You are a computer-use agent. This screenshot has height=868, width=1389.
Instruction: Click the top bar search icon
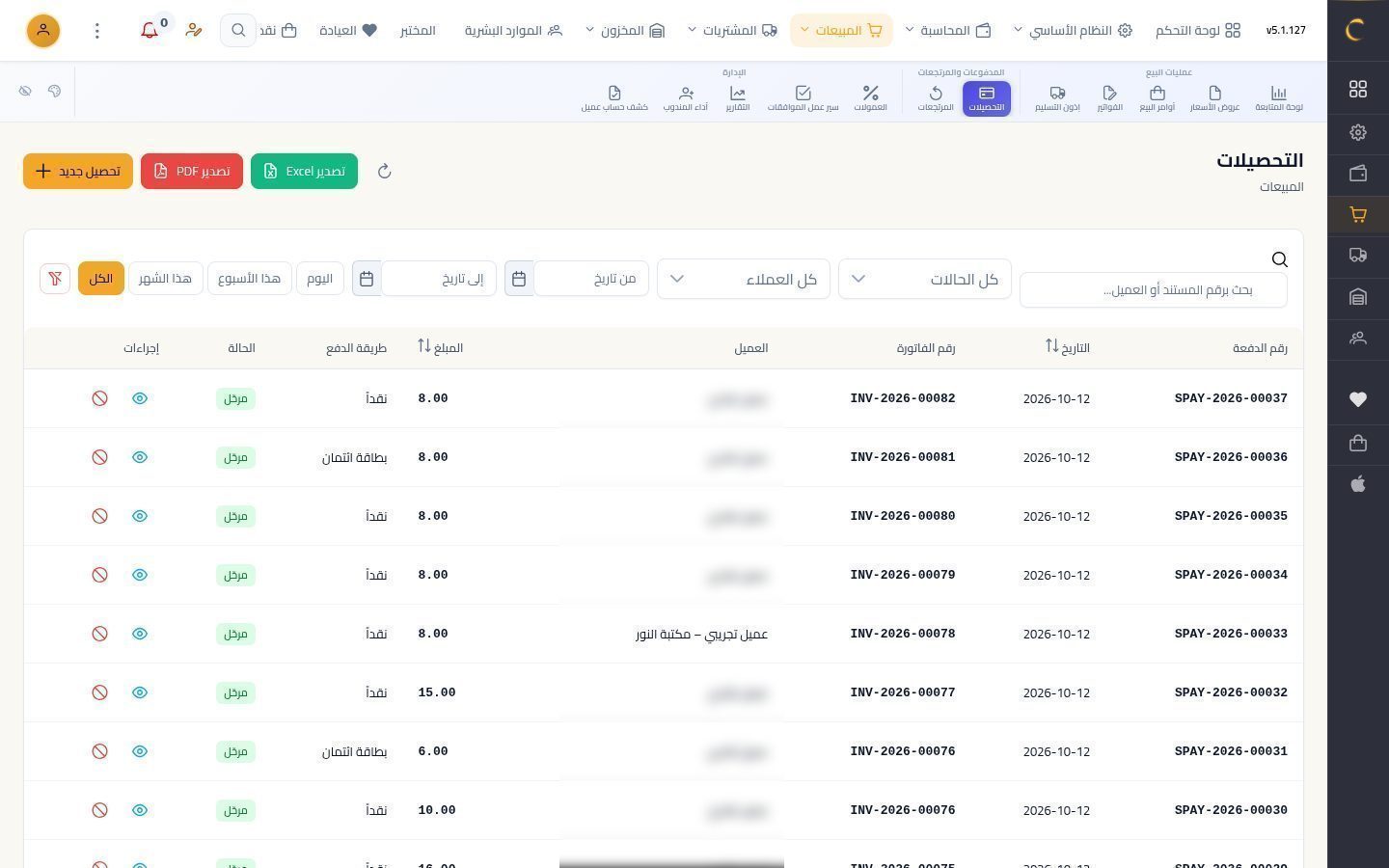(x=238, y=31)
